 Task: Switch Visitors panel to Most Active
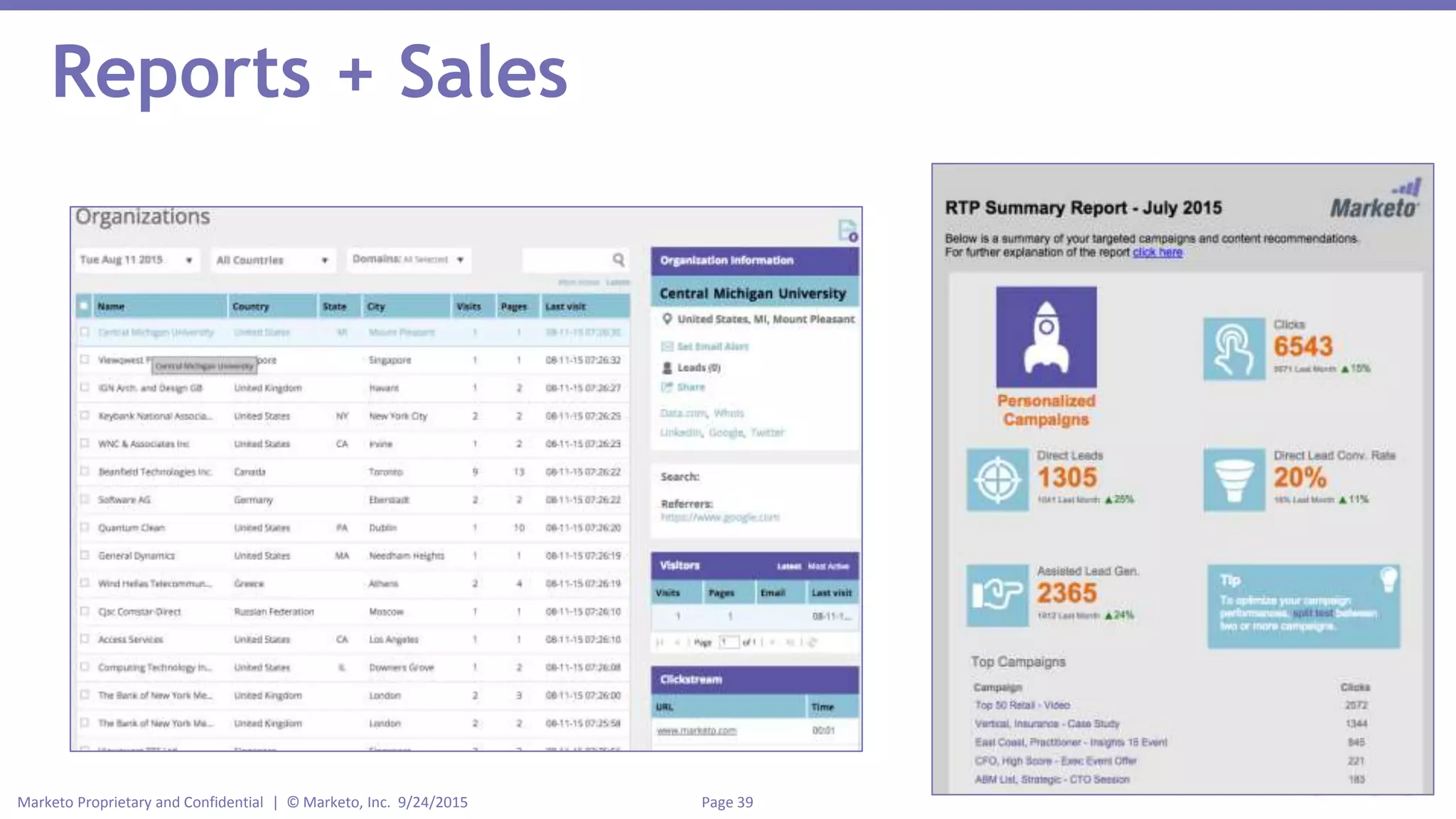(x=828, y=567)
